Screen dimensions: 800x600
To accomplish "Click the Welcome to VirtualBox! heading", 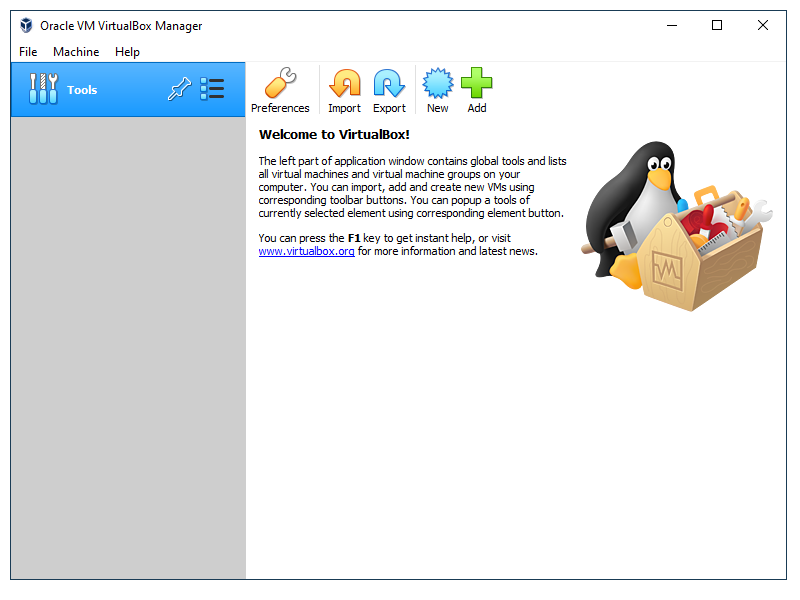I will (334, 134).
